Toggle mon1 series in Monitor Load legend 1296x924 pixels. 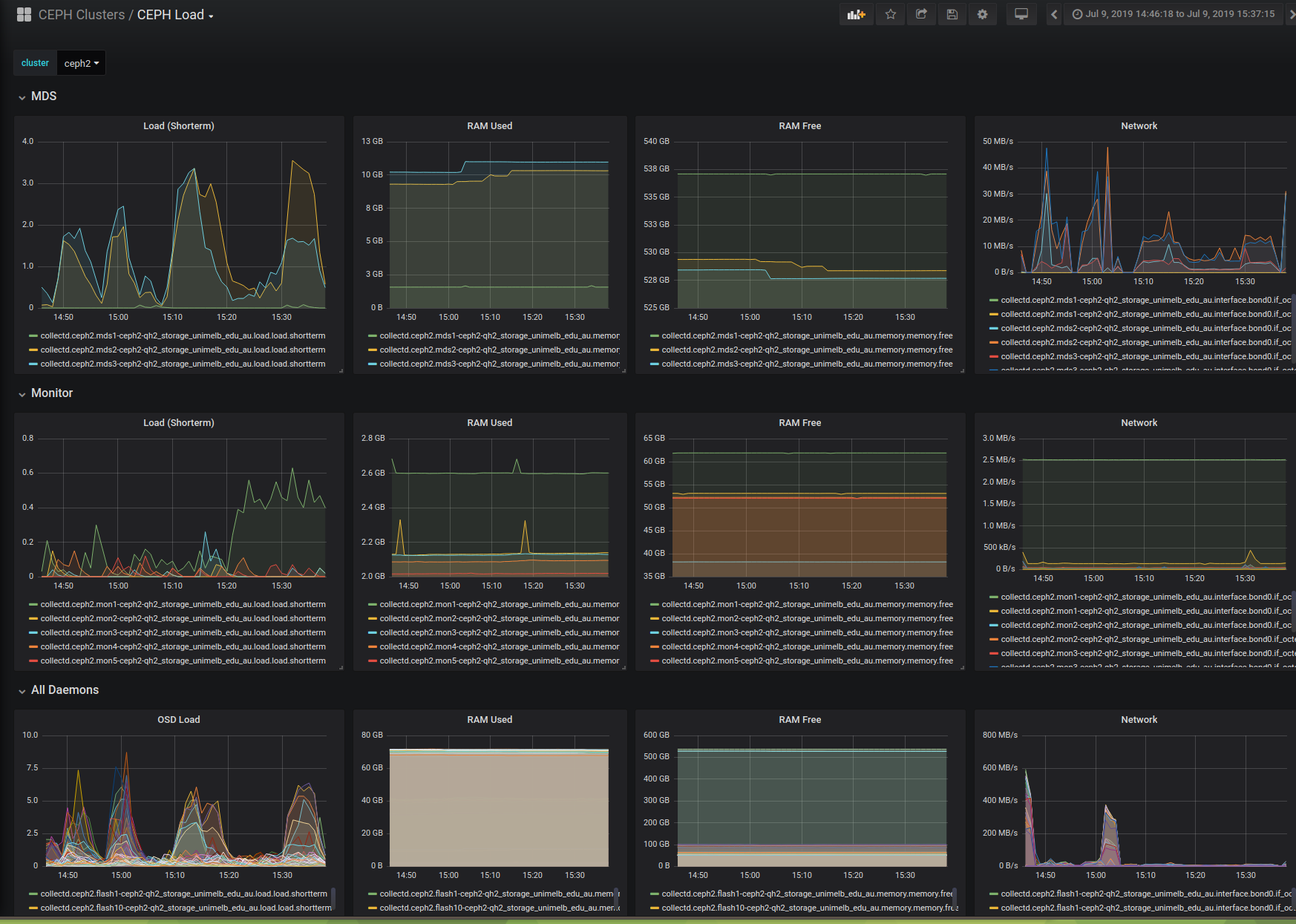point(183,605)
